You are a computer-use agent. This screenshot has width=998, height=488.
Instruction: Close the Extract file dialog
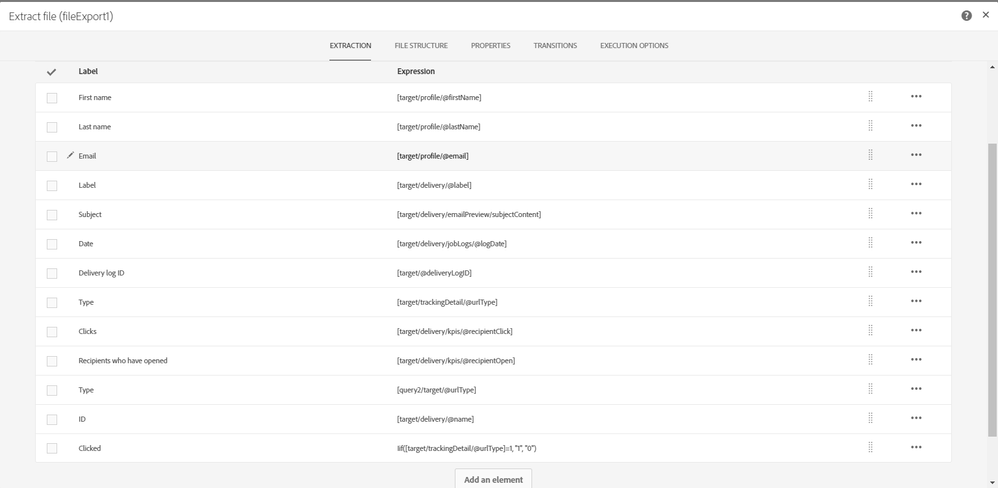click(x=985, y=16)
